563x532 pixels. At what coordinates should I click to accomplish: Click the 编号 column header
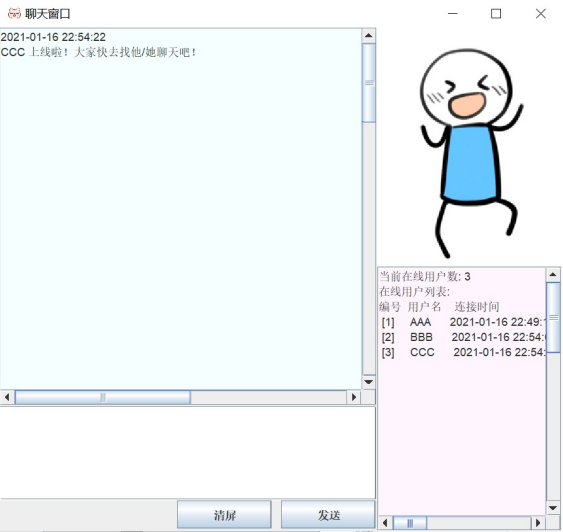(x=390, y=307)
